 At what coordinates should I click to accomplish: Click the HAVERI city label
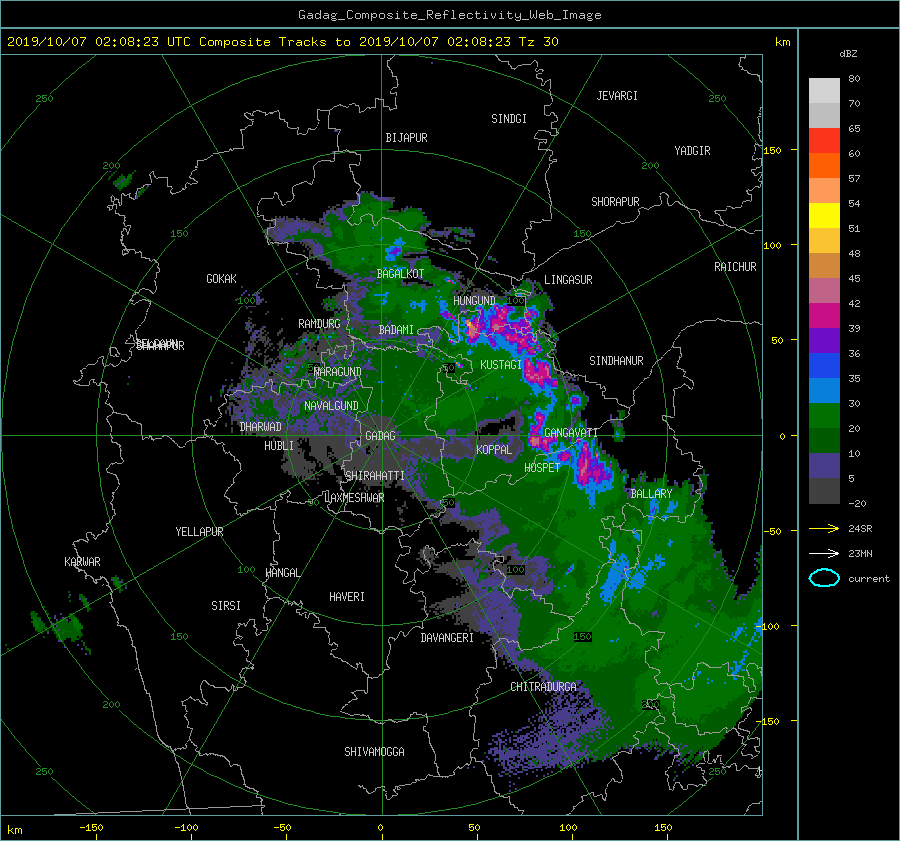click(x=347, y=597)
